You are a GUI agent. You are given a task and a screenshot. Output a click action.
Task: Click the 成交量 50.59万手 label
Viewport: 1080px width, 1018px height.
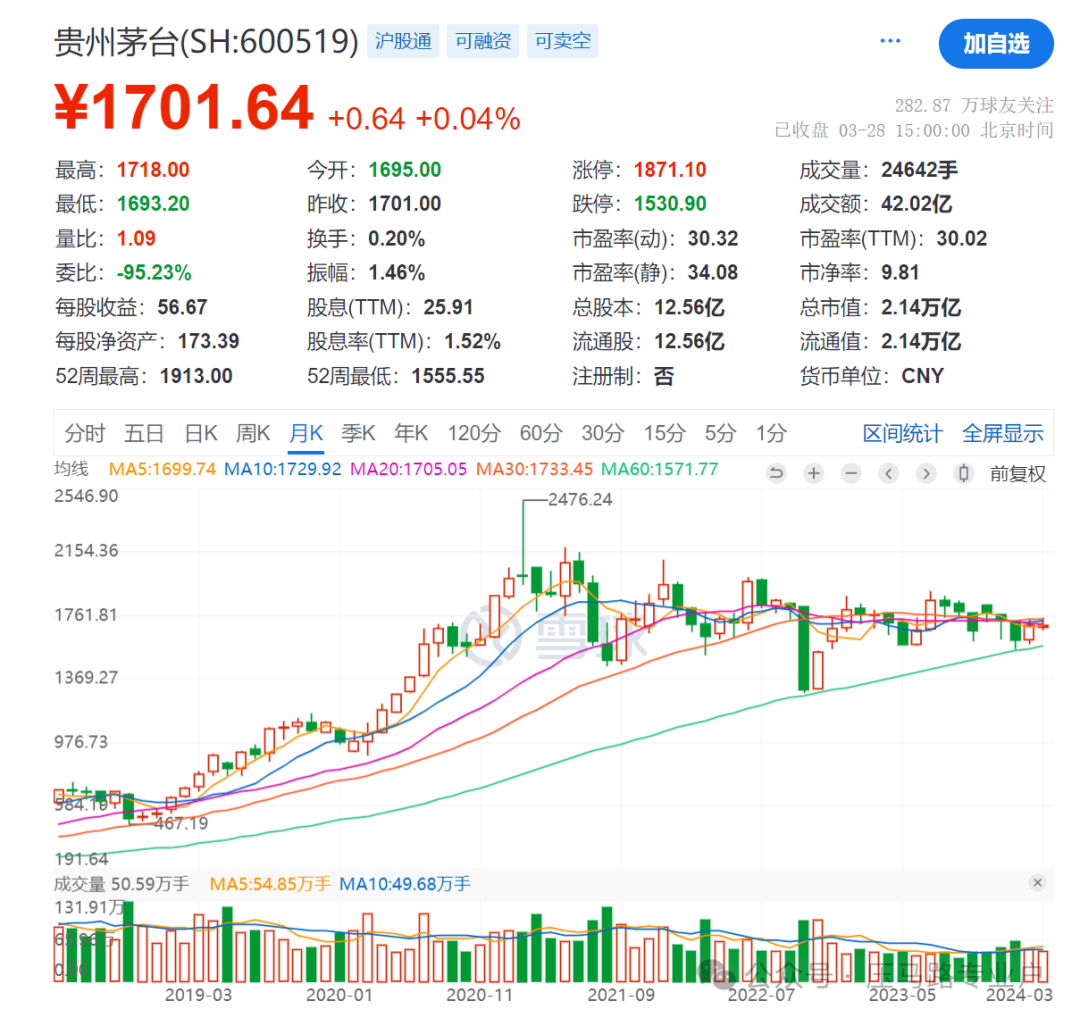pos(121,884)
